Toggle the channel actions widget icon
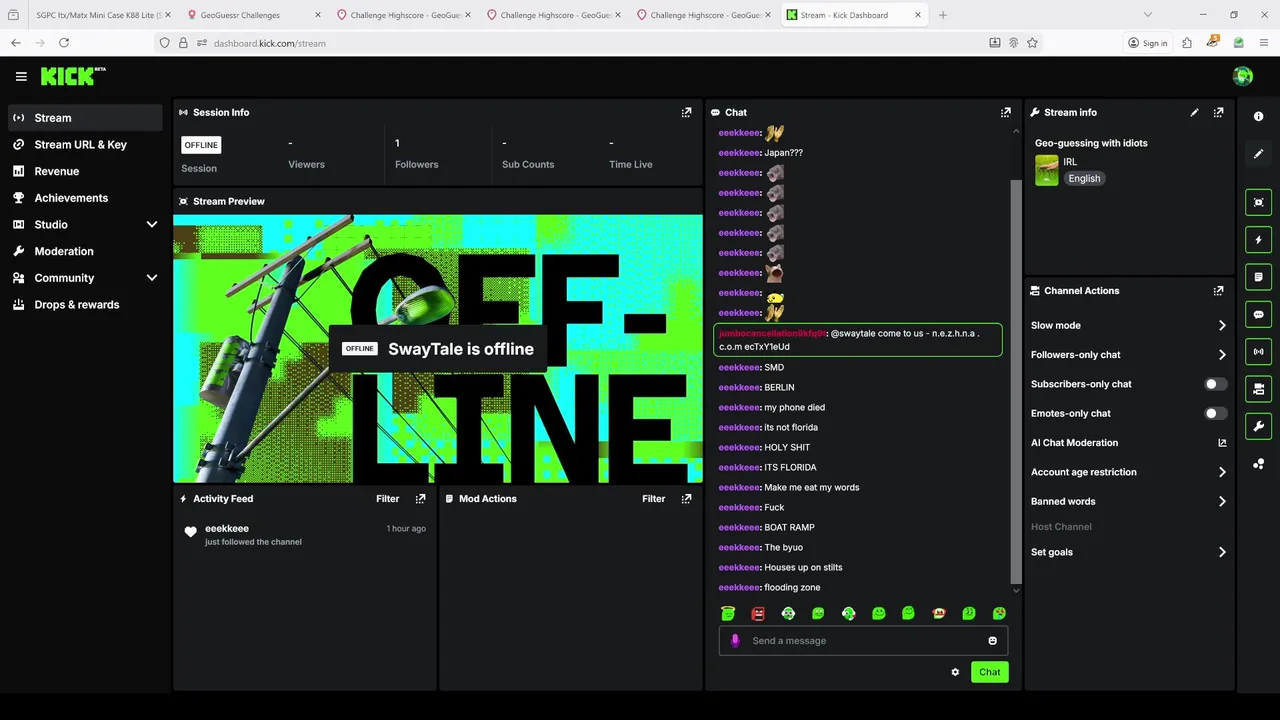This screenshot has width=1280, height=720. pos(1258,389)
